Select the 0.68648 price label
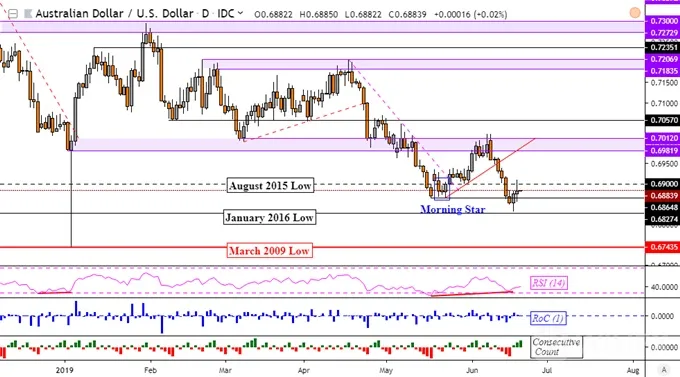The width and height of the screenshot is (680, 377). coord(662,207)
